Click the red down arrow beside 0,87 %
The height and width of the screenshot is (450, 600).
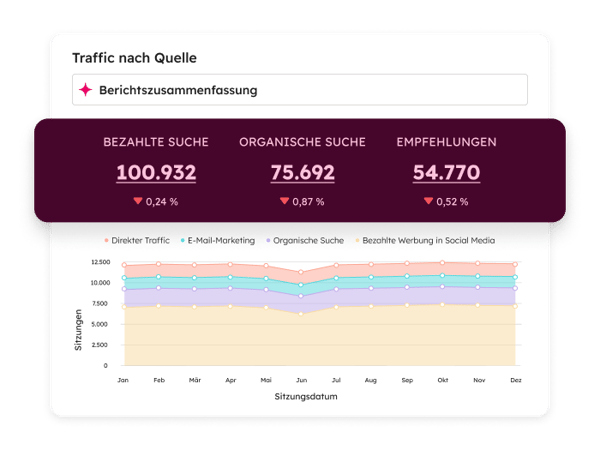click(284, 201)
